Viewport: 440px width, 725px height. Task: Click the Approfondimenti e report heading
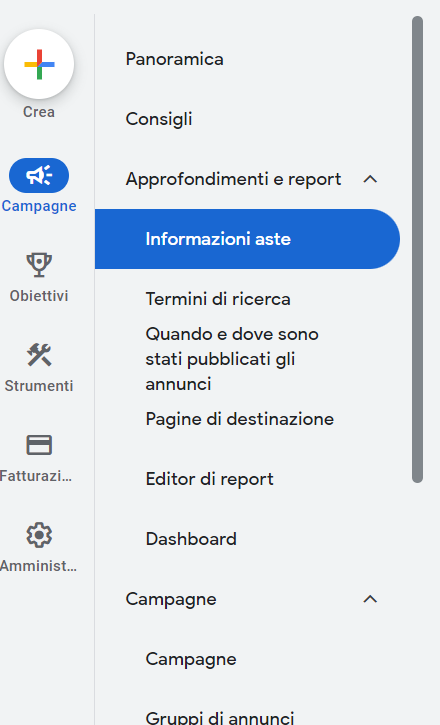[x=233, y=179]
